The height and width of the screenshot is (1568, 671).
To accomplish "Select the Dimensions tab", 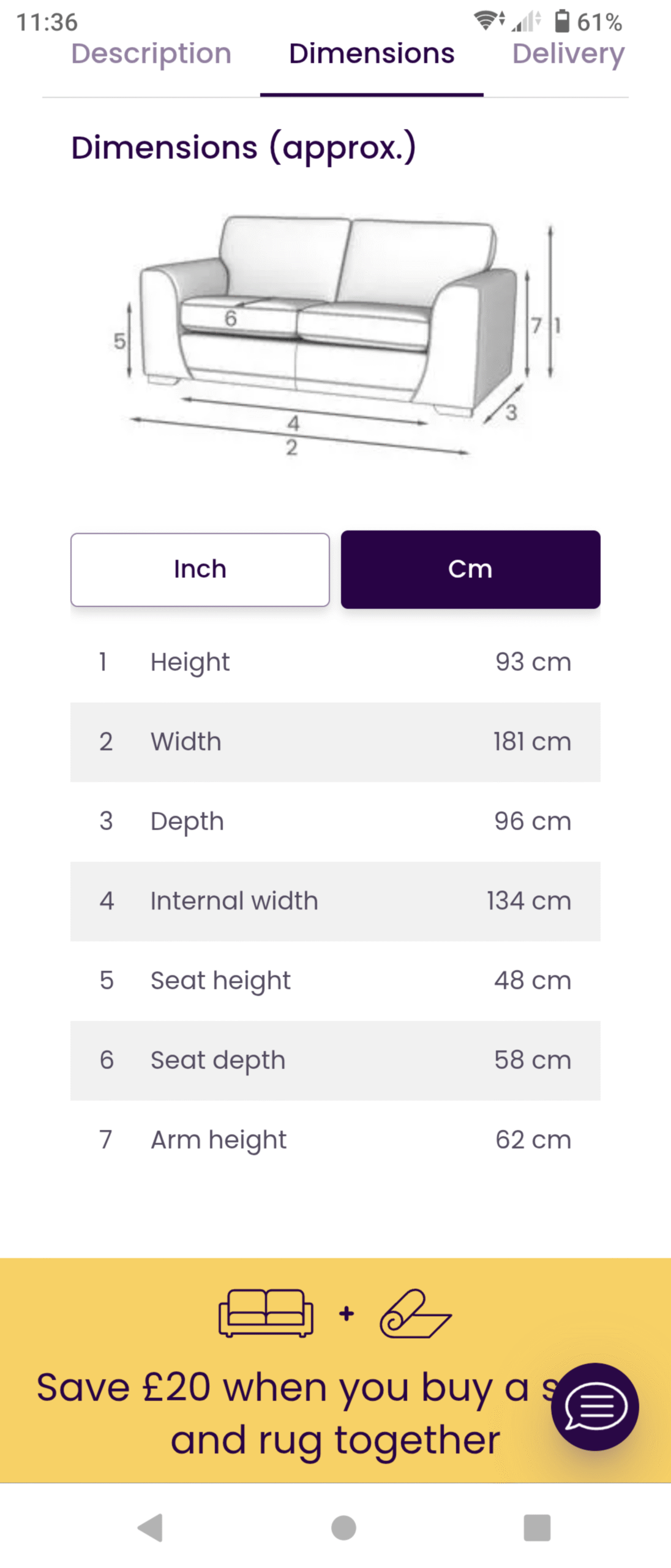I will point(372,54).
